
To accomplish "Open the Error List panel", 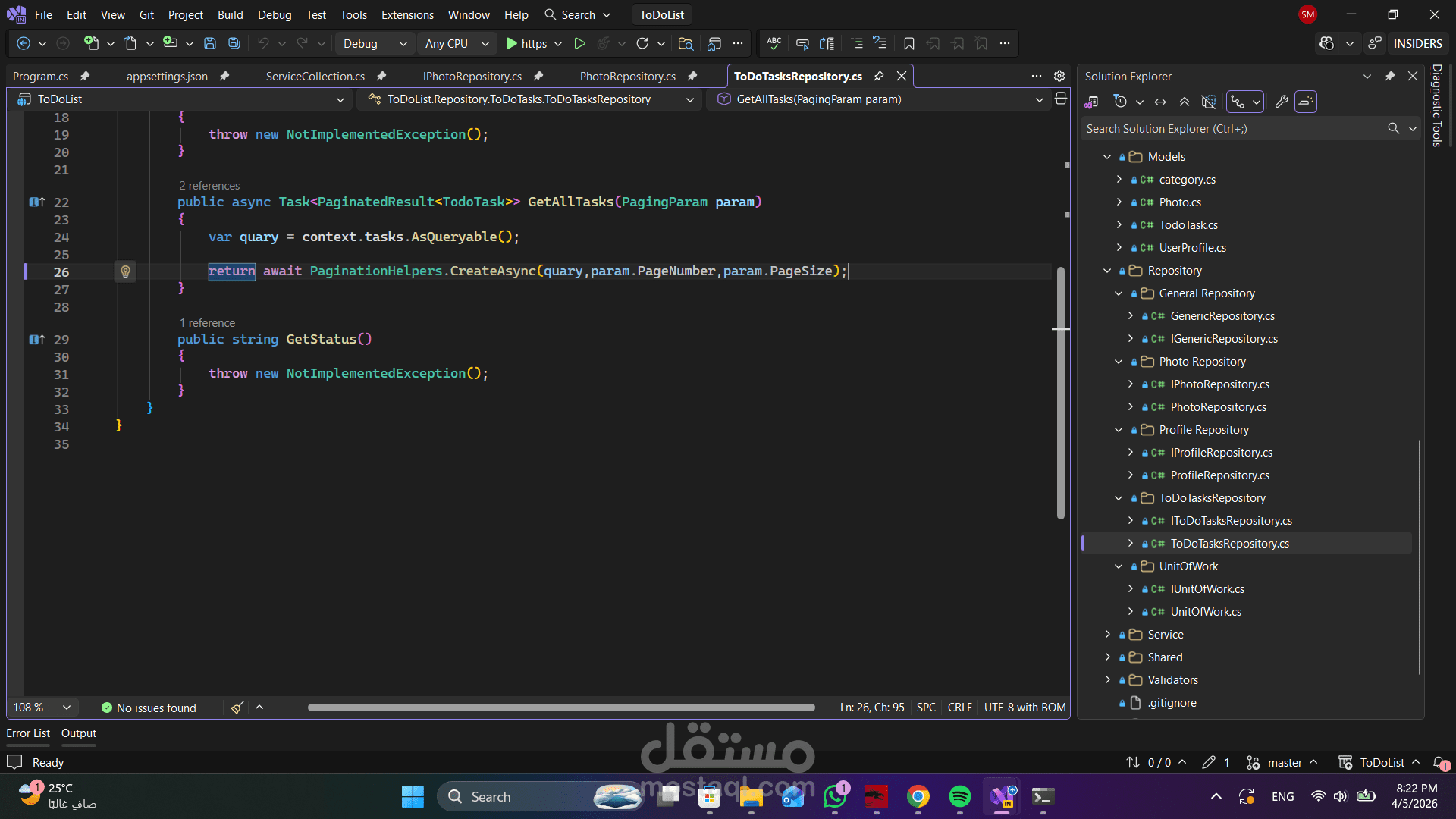I will click(x=28, y=733).
